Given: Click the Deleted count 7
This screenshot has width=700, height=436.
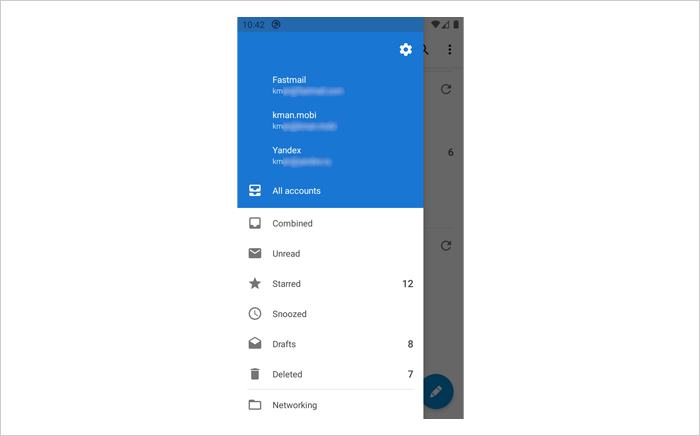Looking at the screenshot, I should click(x=410, y=374).
